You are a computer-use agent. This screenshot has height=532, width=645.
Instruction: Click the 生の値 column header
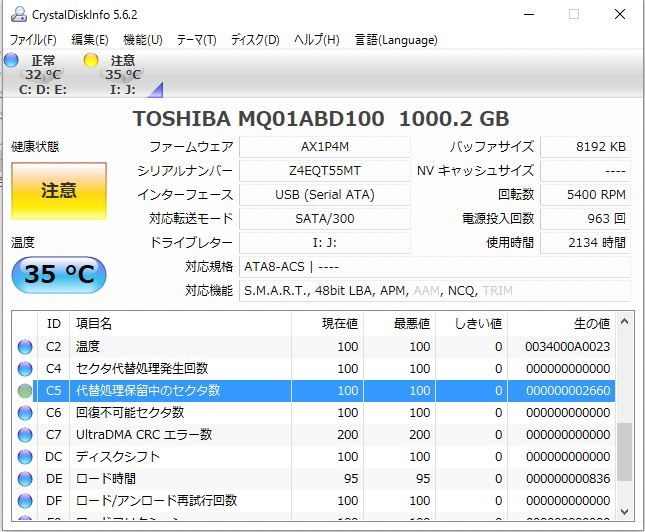tap(561, 324)
